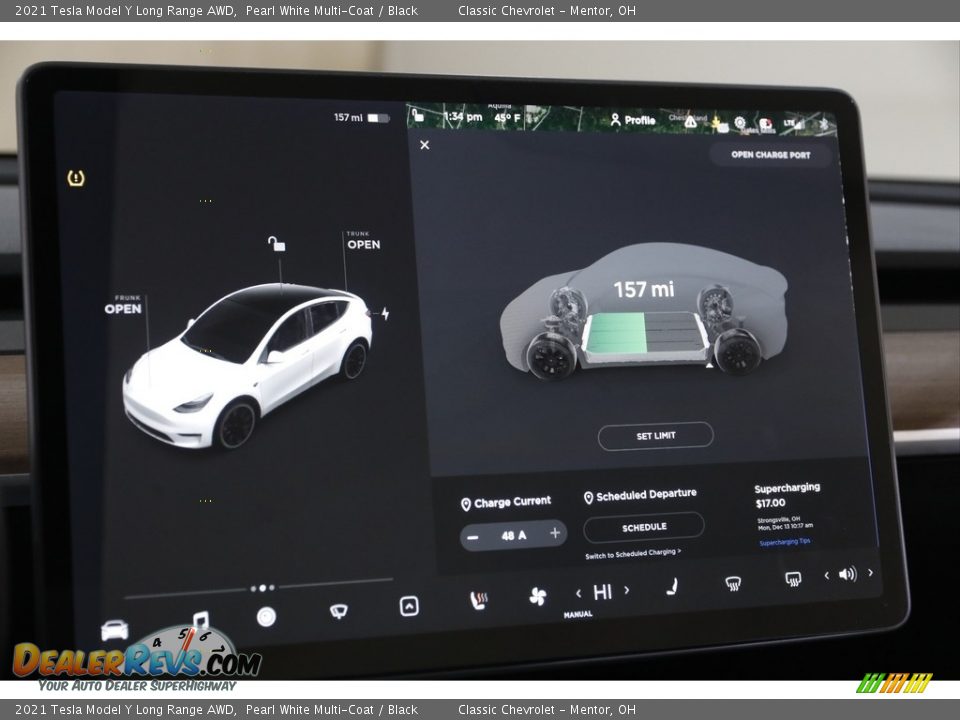Decrease charge current with minus
960x720 pixels.
click(473, 538)
